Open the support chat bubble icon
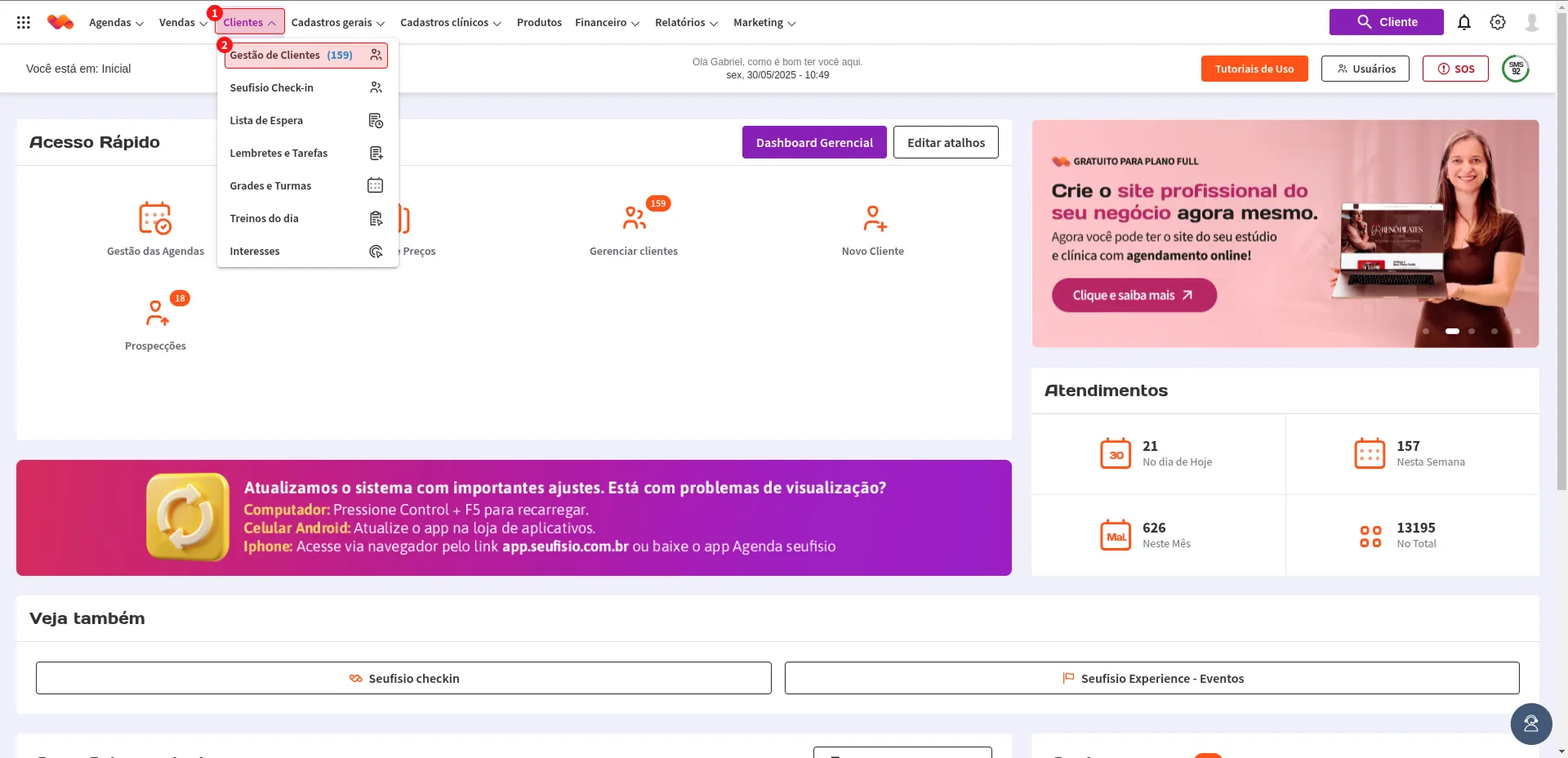The height and width of the screenshot is (758, 1568). point(1530,724)
